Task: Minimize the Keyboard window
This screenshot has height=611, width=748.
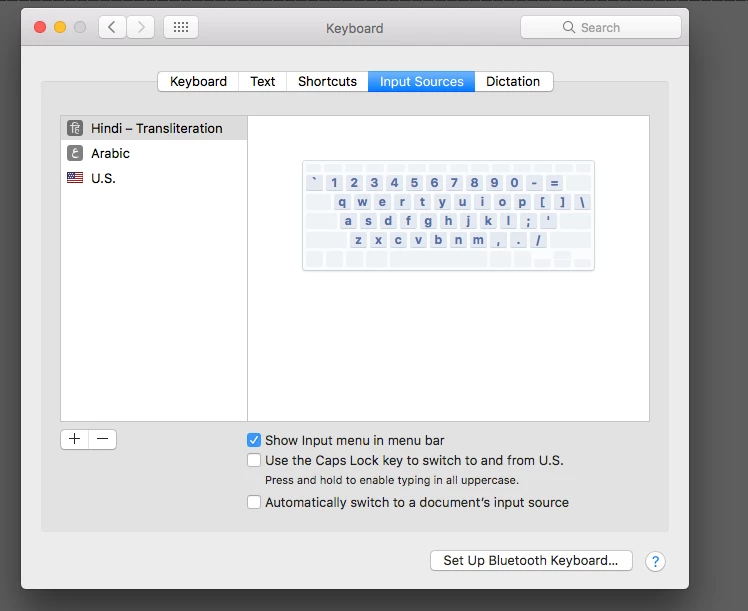Action: pos(60,27)
